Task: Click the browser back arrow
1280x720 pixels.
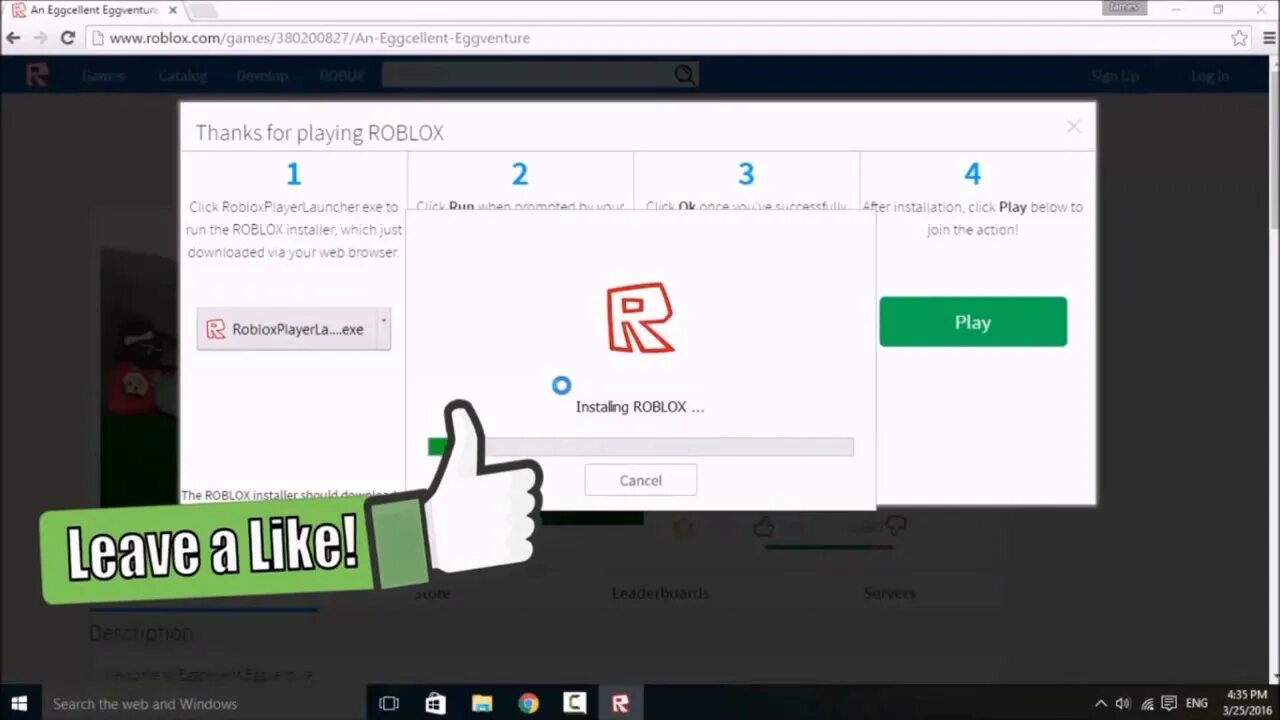Action: (x=14, y=38)
